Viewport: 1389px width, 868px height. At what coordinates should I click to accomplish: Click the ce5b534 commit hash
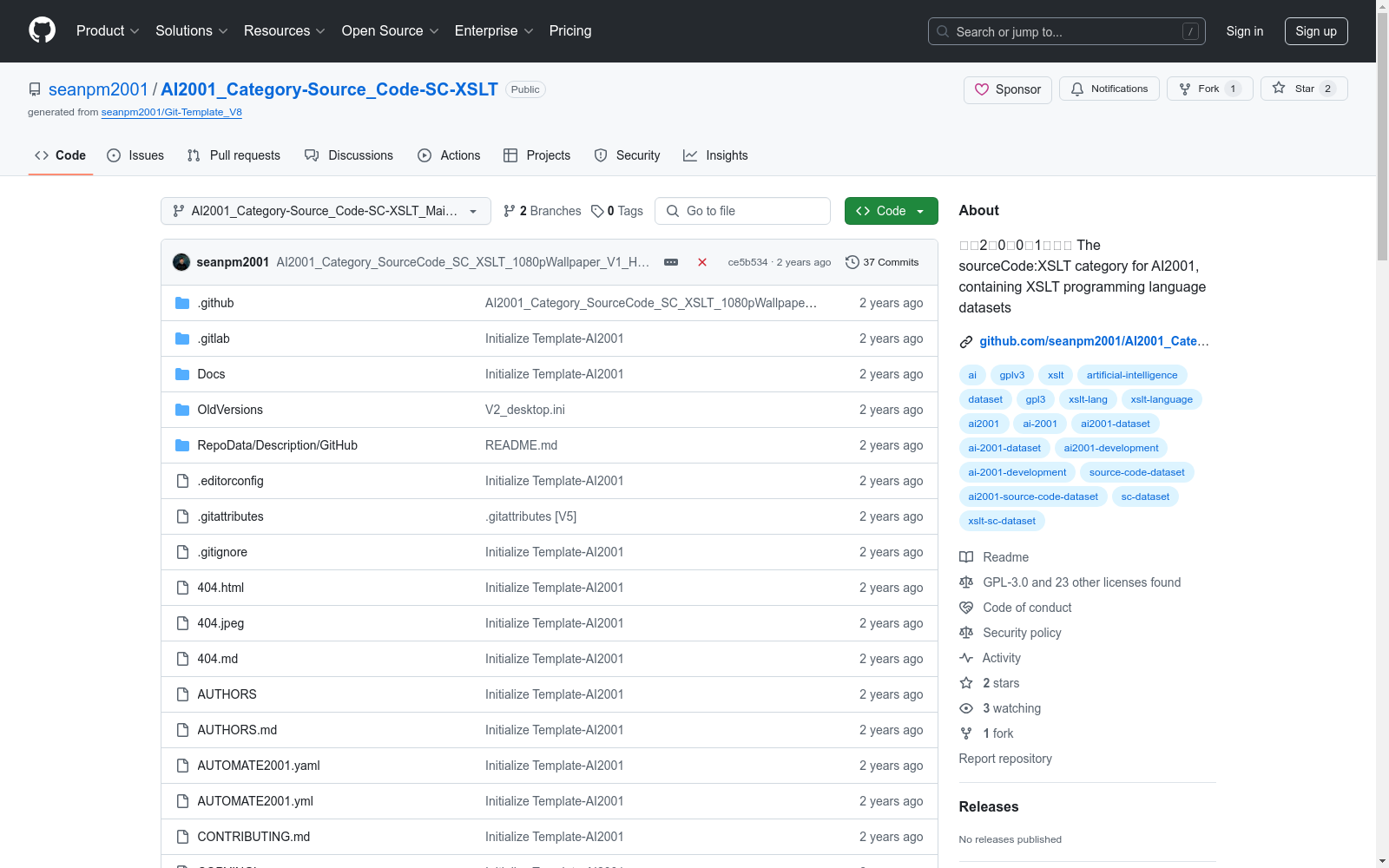747,262
